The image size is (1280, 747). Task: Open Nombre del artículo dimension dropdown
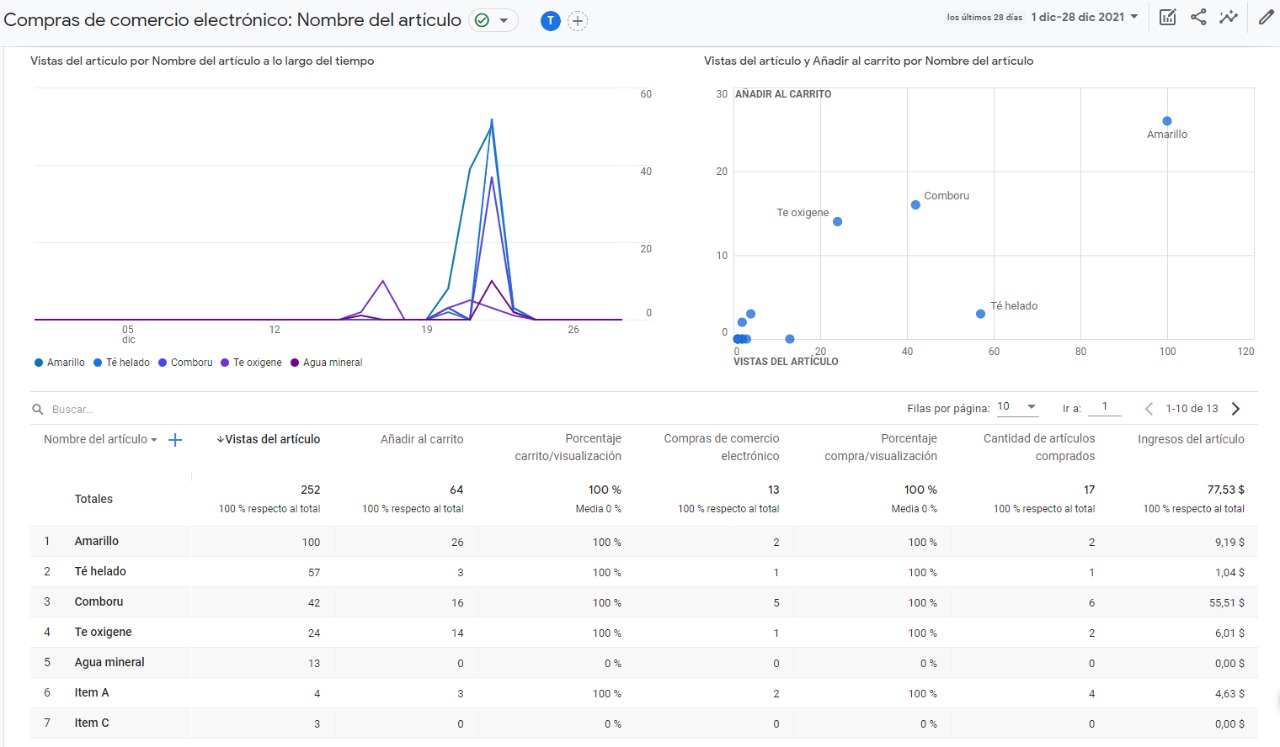click(x=100, y=440)
